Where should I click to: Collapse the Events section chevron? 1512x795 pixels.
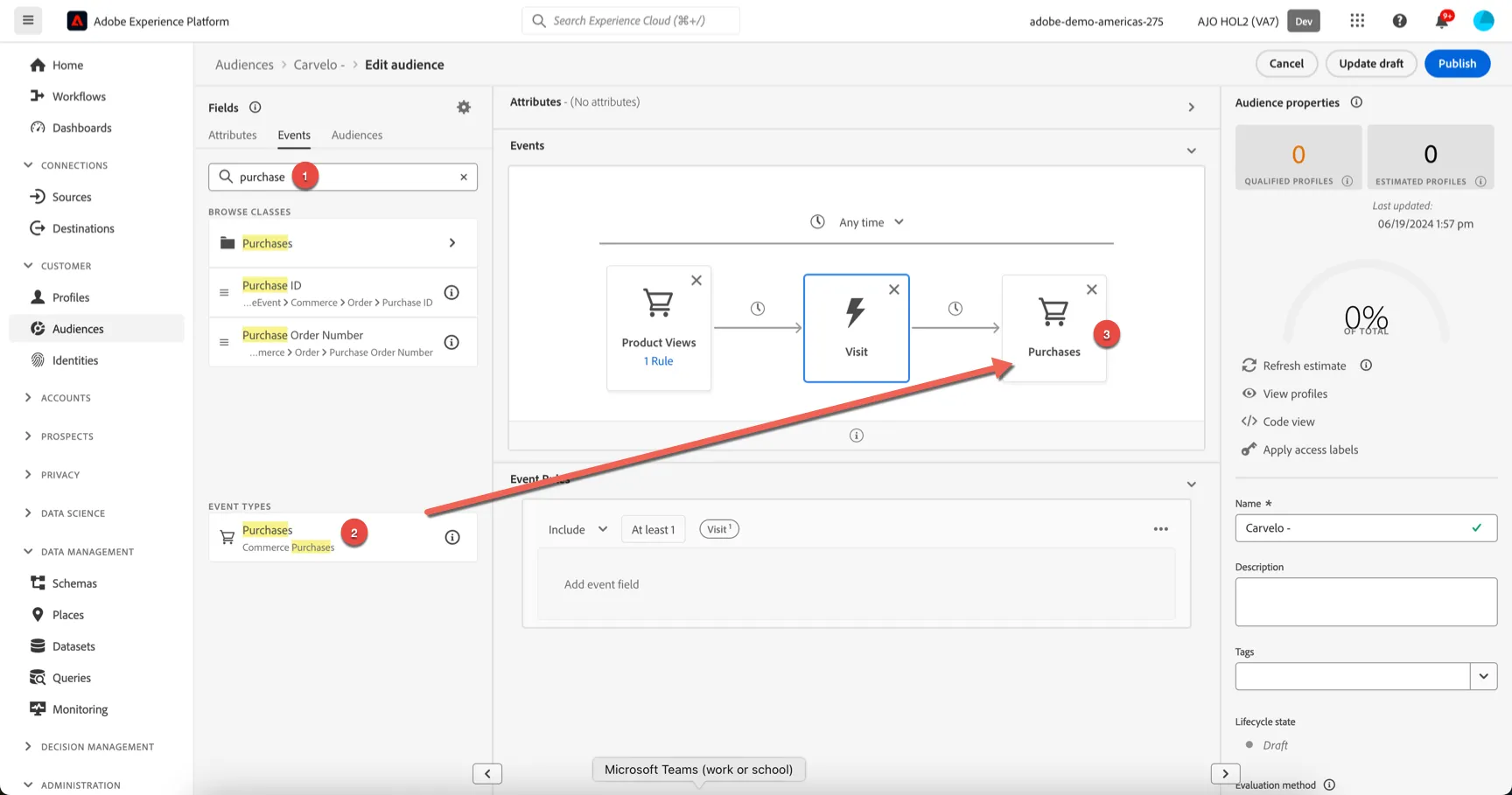coord(1191,151)
